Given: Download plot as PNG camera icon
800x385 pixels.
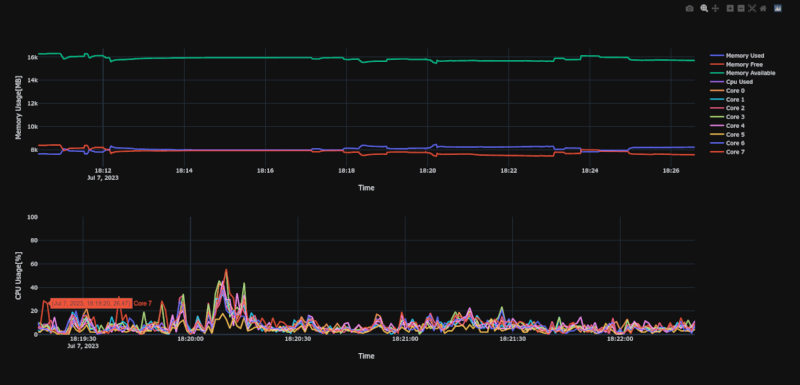Looking at the screenshot, I should tap(689, 8).
